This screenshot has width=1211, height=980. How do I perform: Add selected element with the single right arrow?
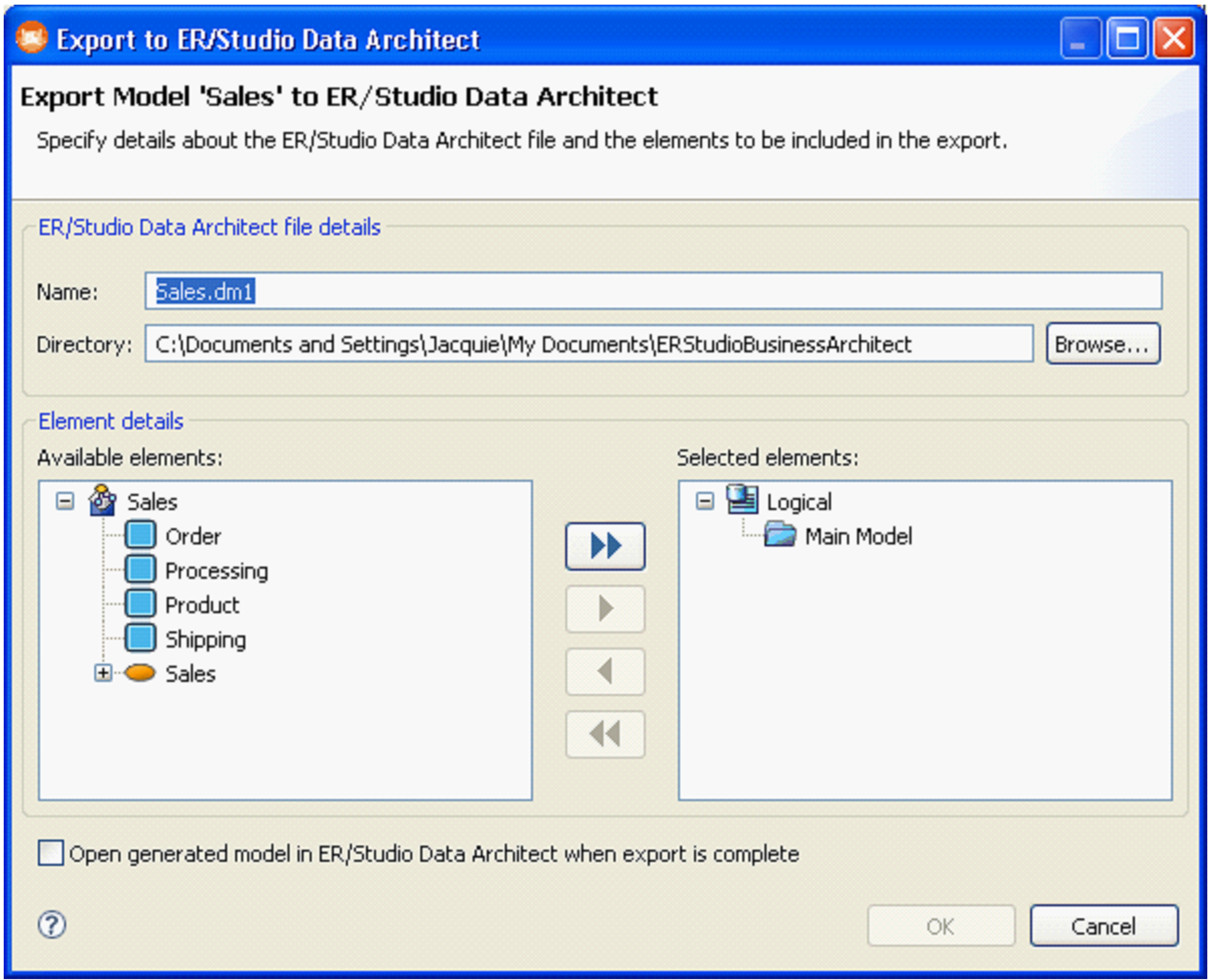[605, 608]
